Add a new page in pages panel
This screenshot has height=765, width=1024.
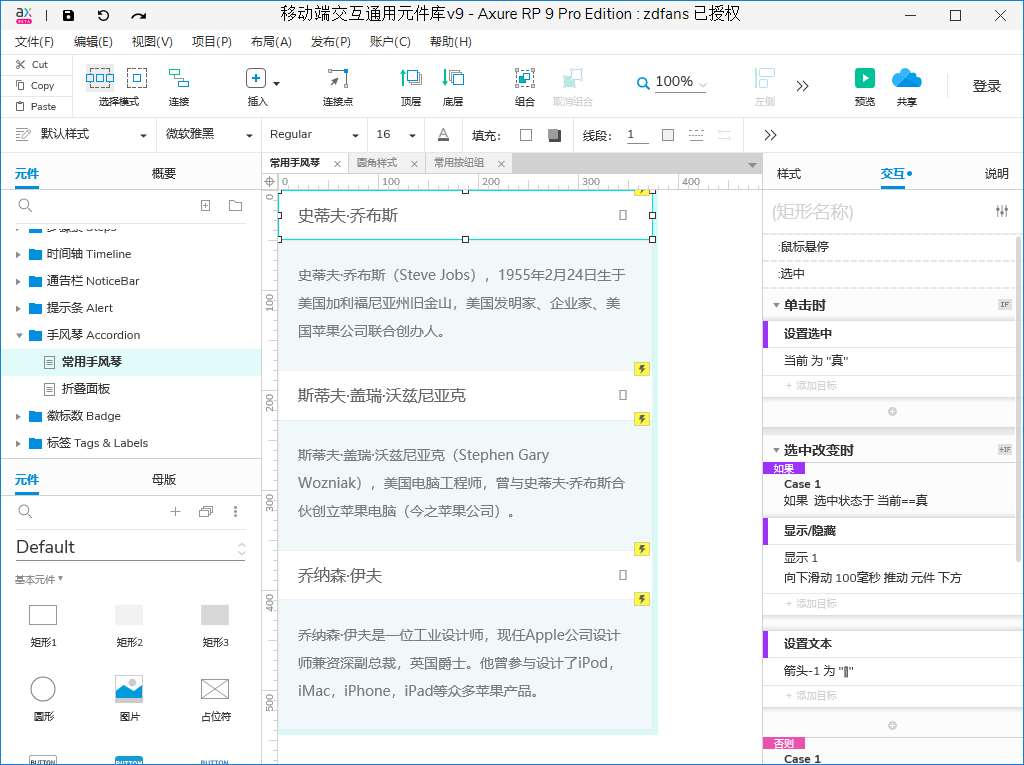[x=205, y=206]
